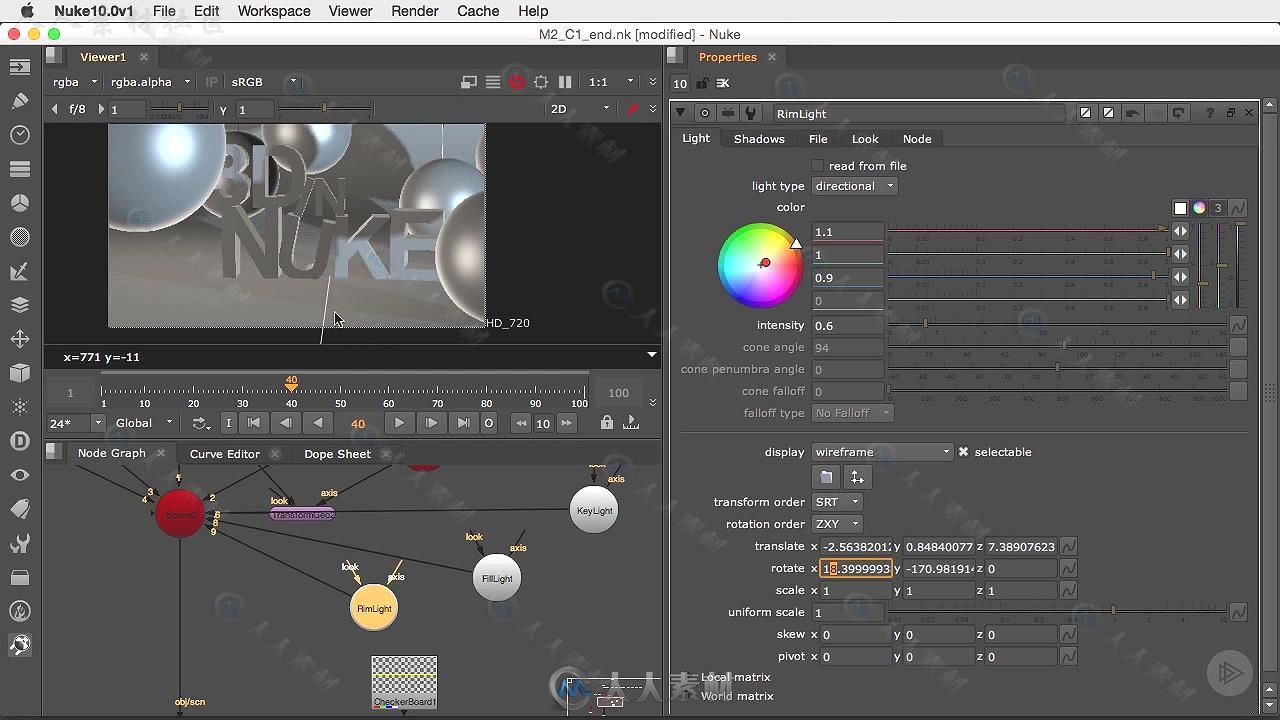The width and height of the screenshot is (1280, 720).
Task: Open the rgba.alpha channel dropdown
Action: coord(150,82)
